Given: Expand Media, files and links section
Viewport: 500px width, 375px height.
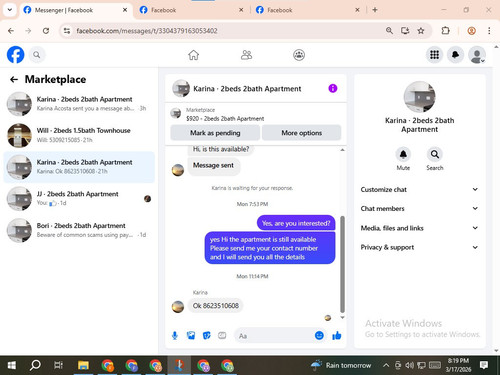Looking at the screenshot, I should 419,228.
